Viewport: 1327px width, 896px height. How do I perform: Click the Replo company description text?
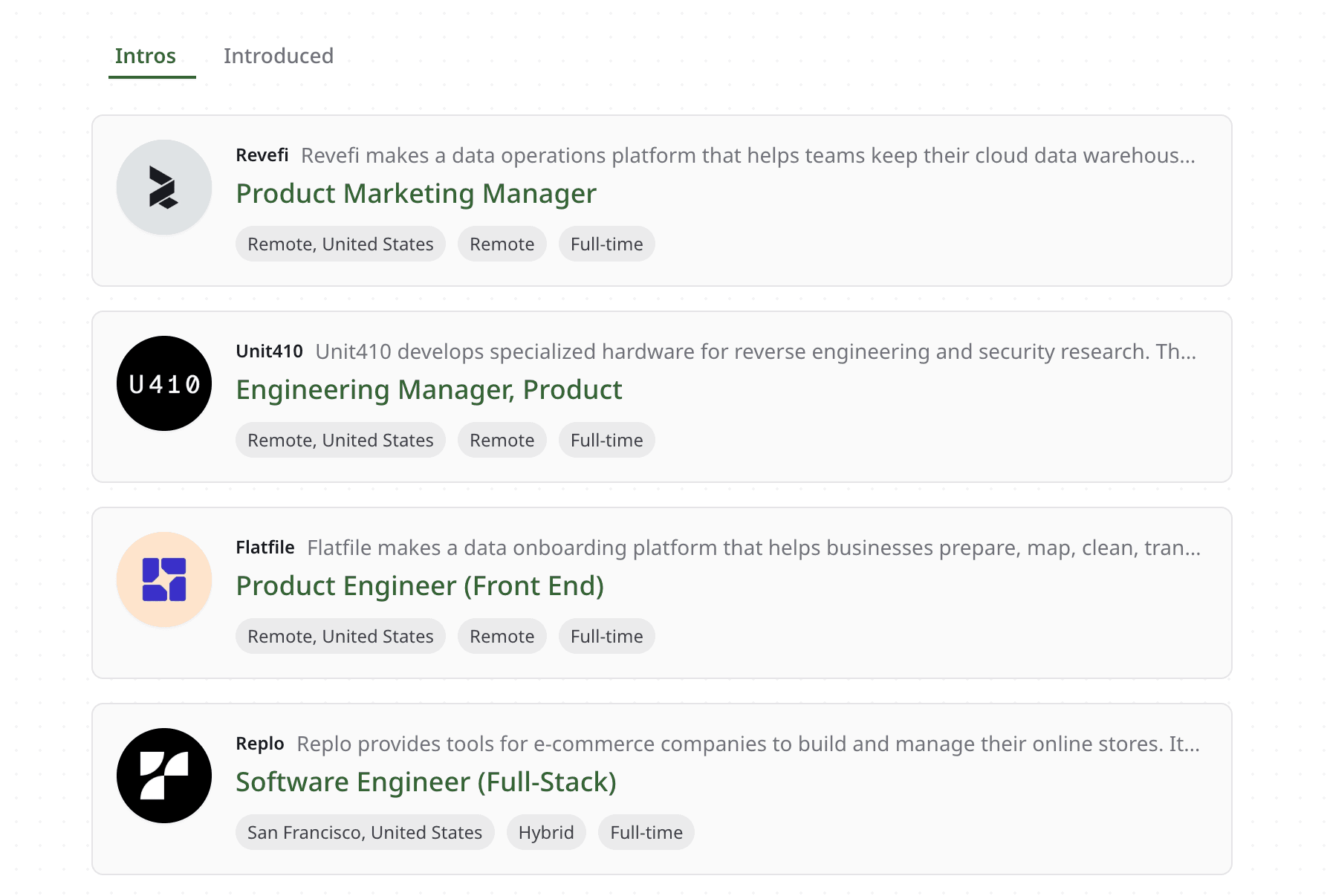(747, 744)
